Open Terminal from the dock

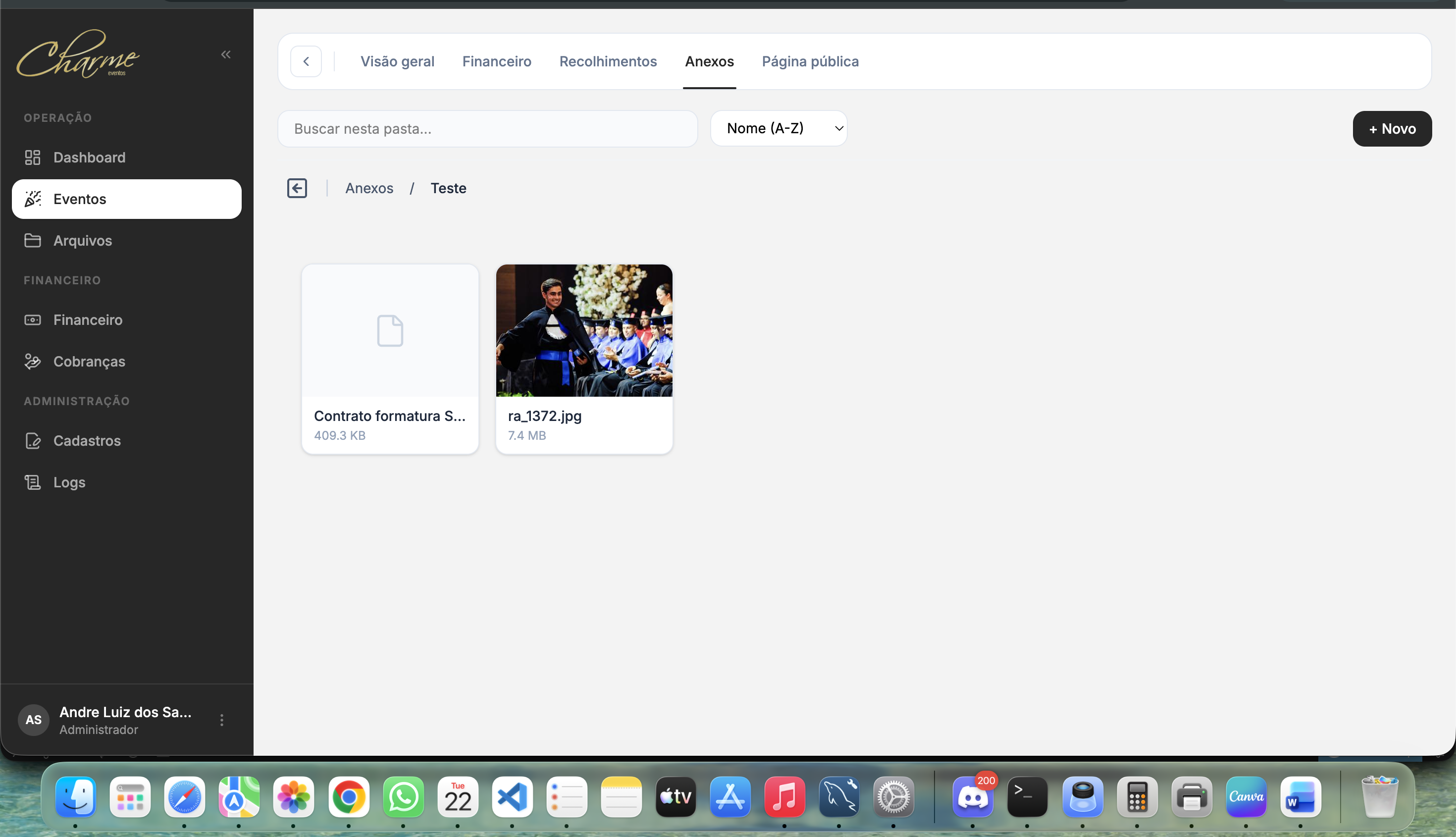tap(1027, 797)
